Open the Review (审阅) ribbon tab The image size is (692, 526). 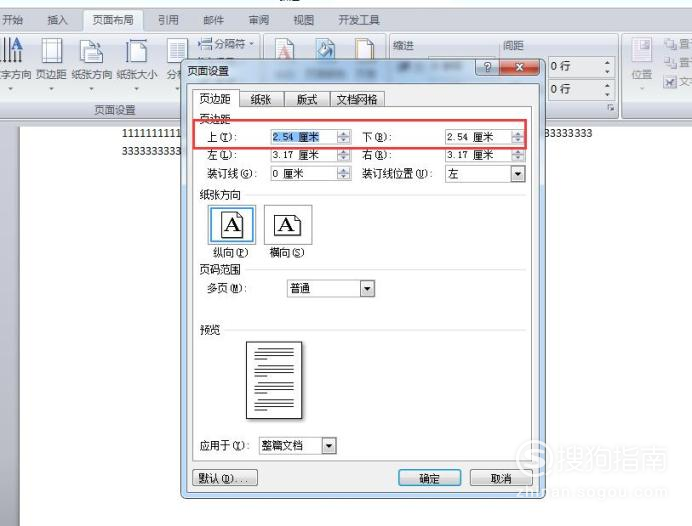(259, 20)
